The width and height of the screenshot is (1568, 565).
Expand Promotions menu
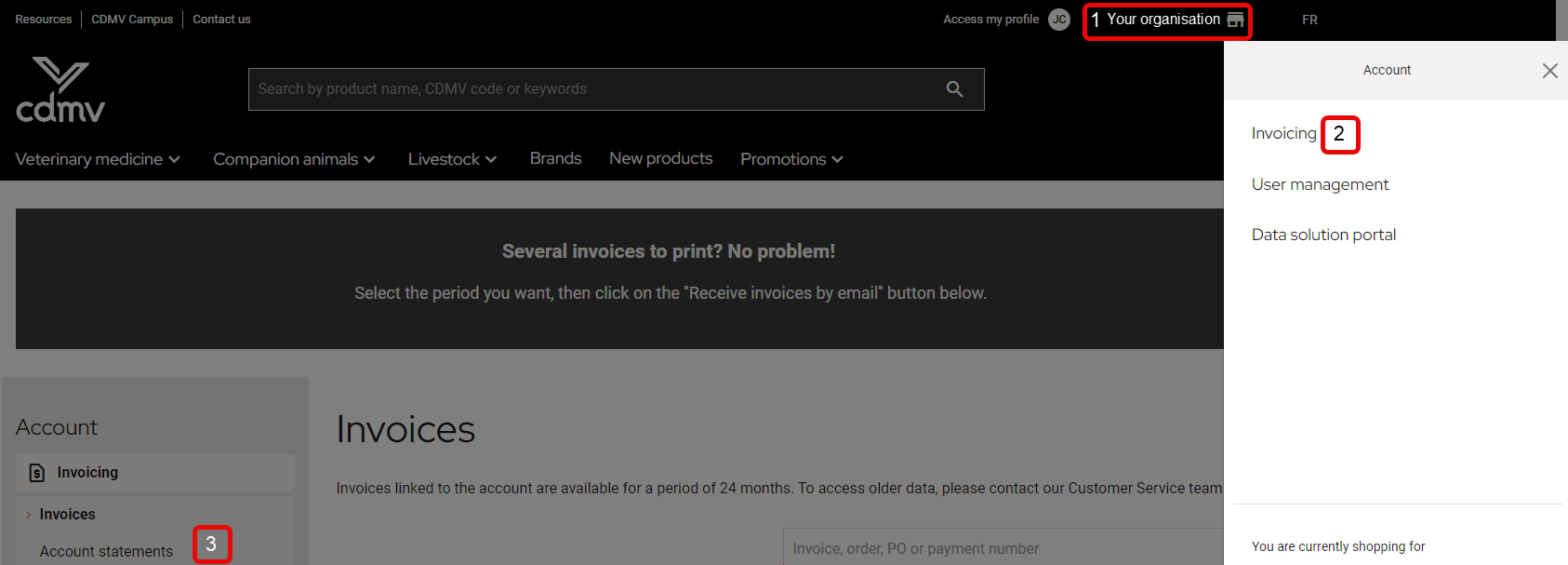(791, 159)
